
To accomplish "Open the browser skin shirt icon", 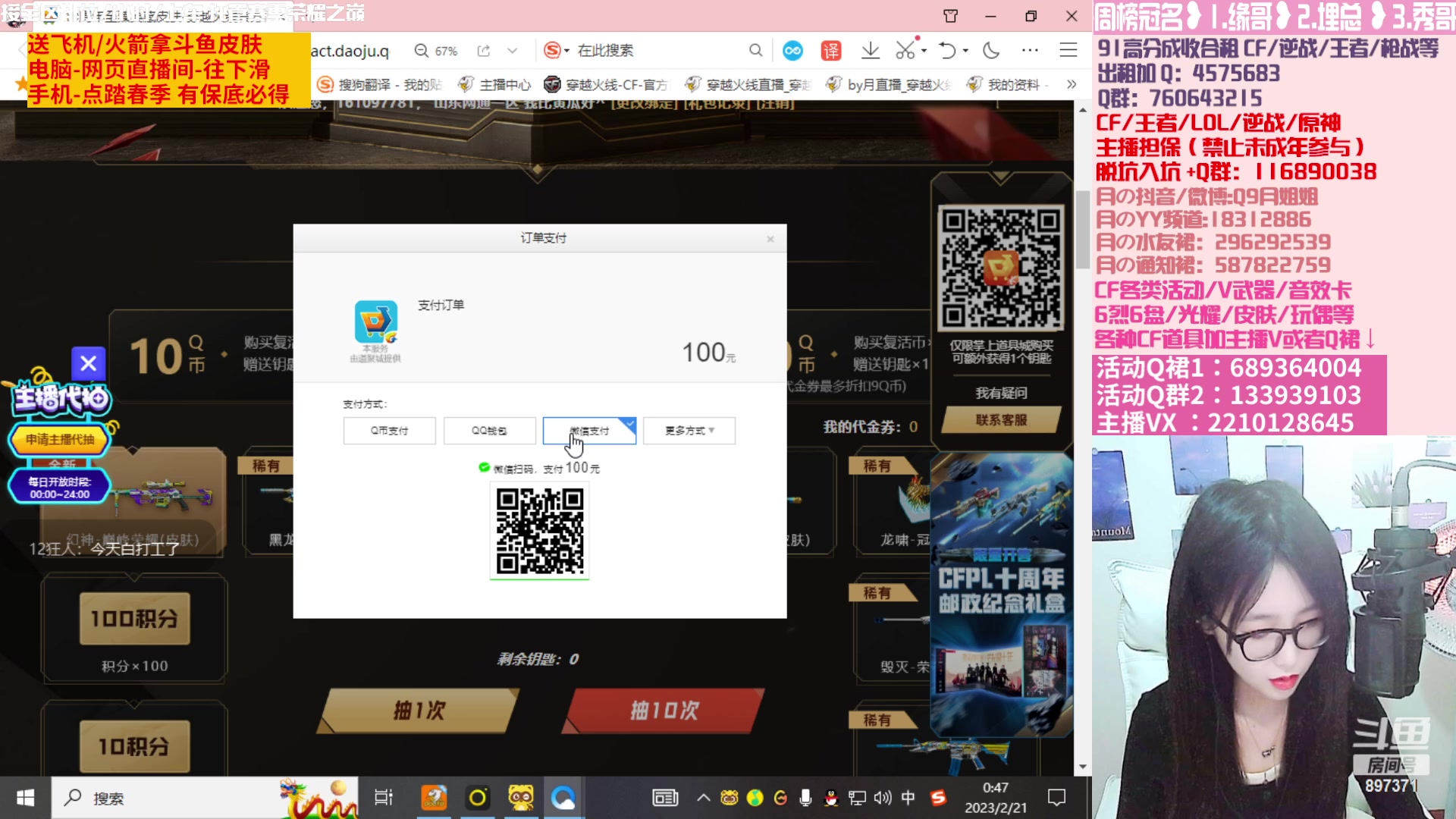I will point(950,16).
